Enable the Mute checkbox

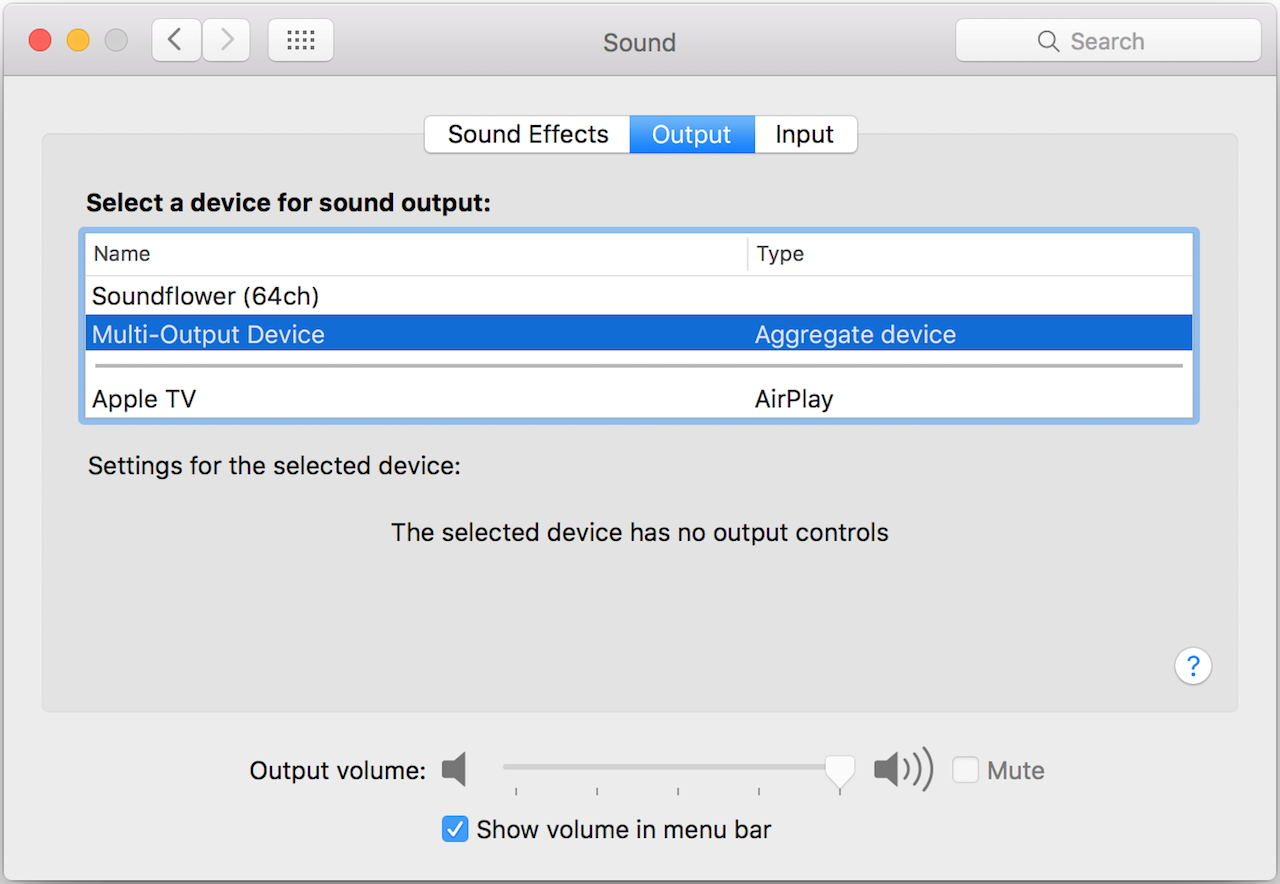tap(965, 770)
